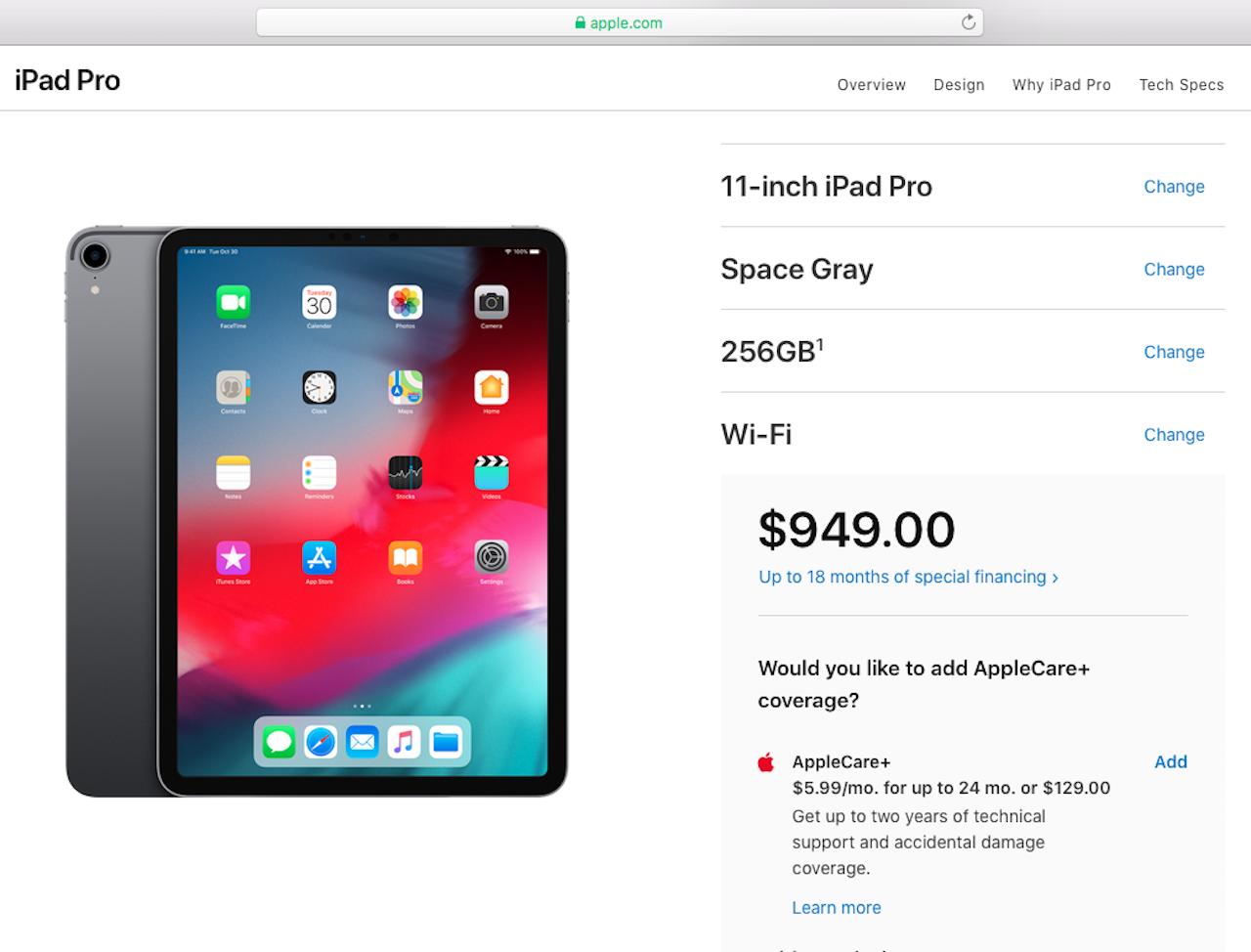Click the reload page icon in address bar
Screen dimensions: 1251x952
[968, 22]
